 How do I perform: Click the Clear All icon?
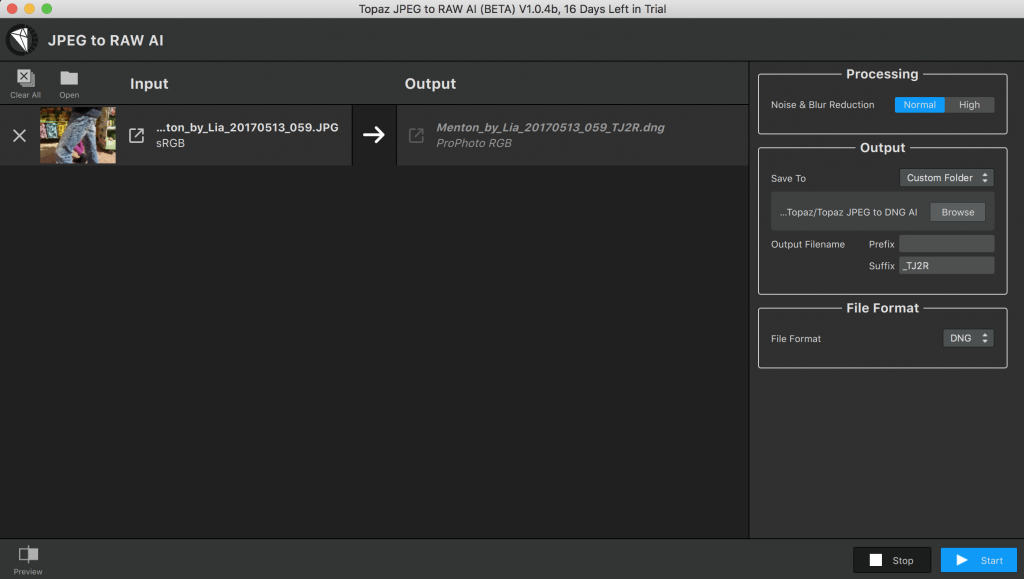[x=25, y=78]
